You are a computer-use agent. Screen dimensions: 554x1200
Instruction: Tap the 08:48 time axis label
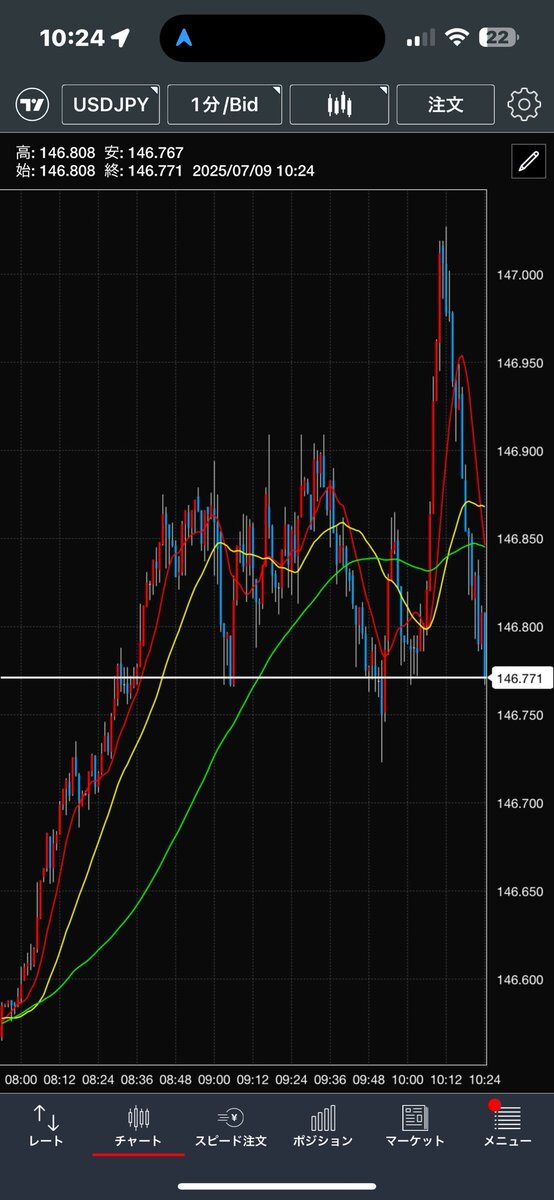[175, 1080]
